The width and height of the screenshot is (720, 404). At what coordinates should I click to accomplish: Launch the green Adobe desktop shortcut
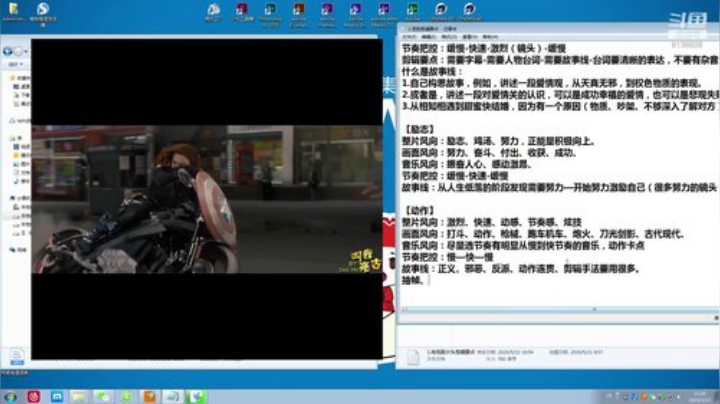413,12
